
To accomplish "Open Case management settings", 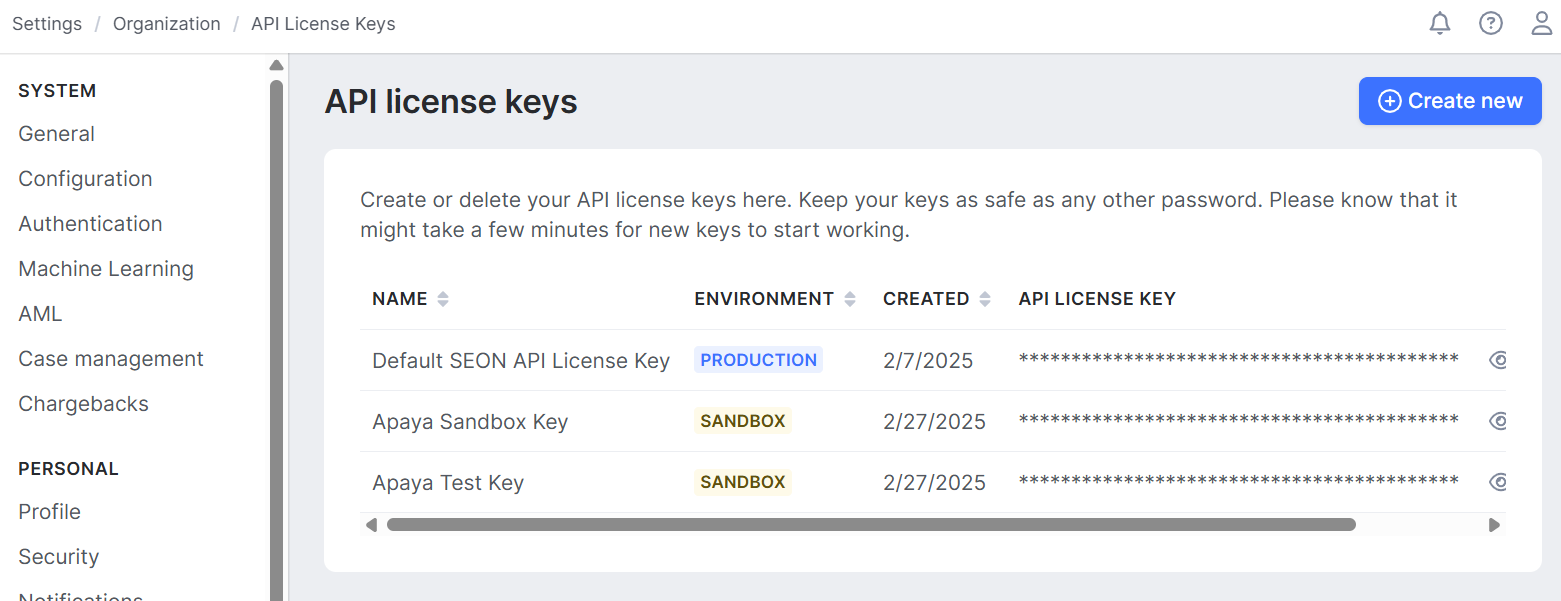I will coord(111,359).
